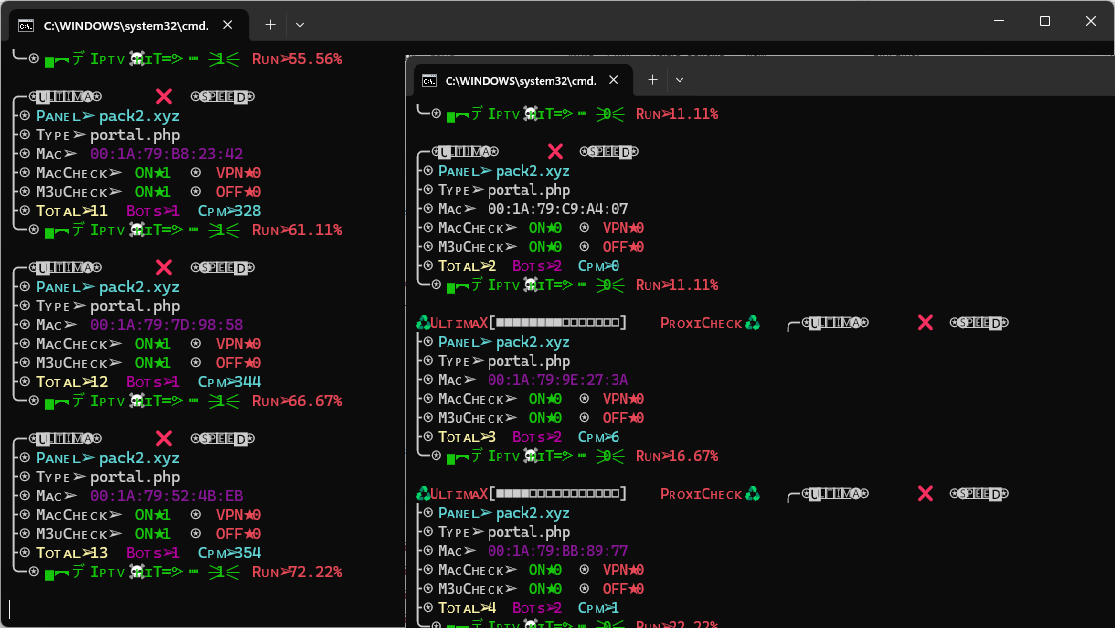Click the recycle icon before UltimaX above MAC 00:1A:79:9E:27:3A
This screenshot has width=1115, height=628.
pos(422,323)
